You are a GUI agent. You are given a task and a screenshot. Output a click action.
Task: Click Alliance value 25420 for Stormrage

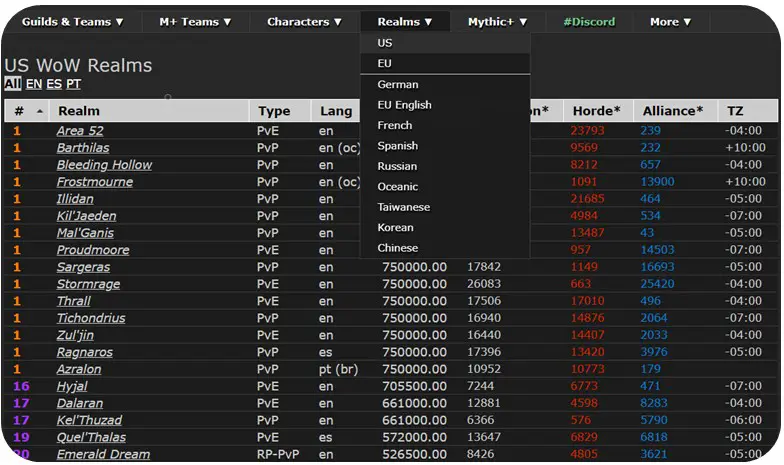(x=658, y=284)
